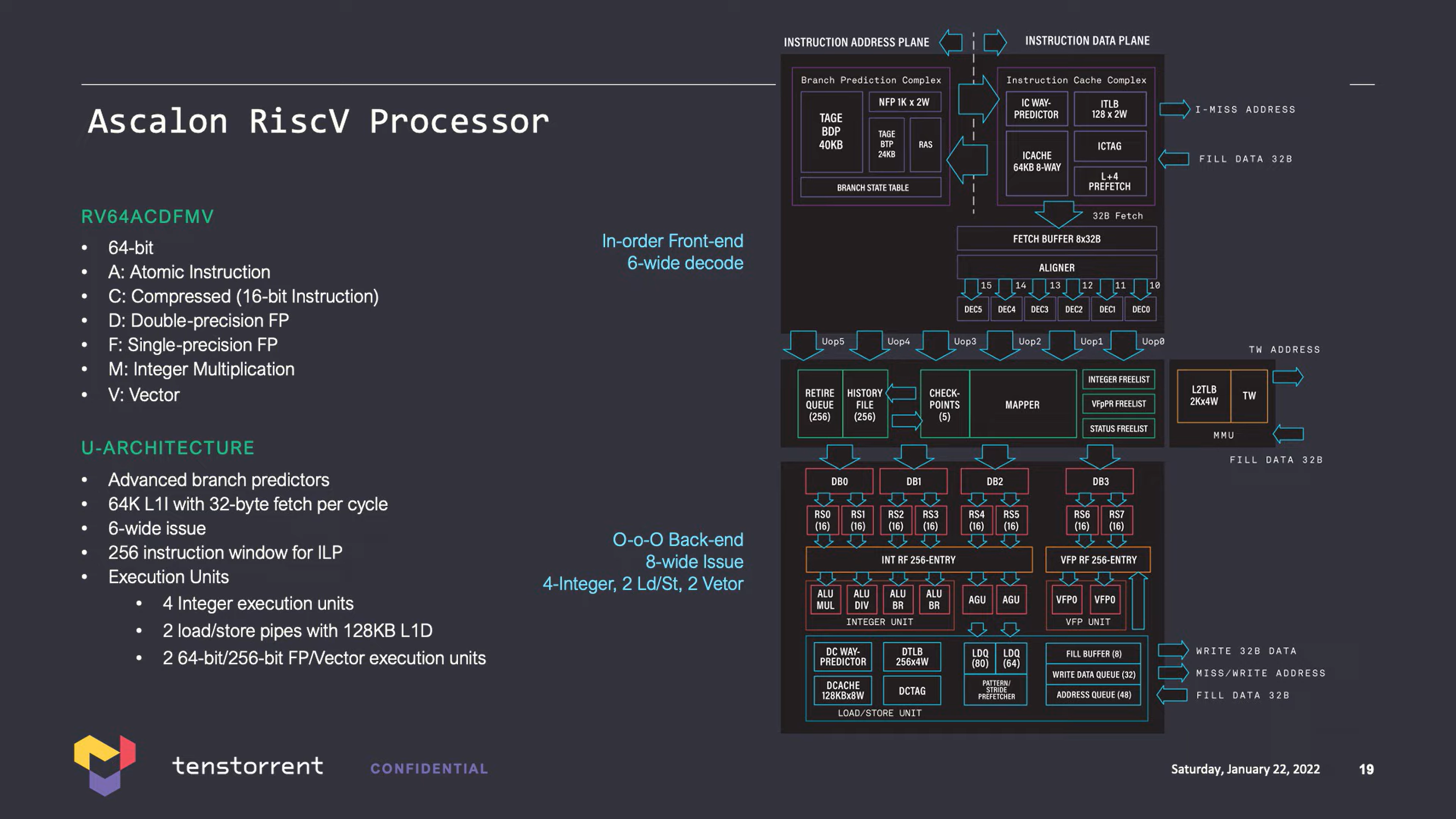Click the FETCH BUFFER 8x32B box

(x=1056, y=239)
